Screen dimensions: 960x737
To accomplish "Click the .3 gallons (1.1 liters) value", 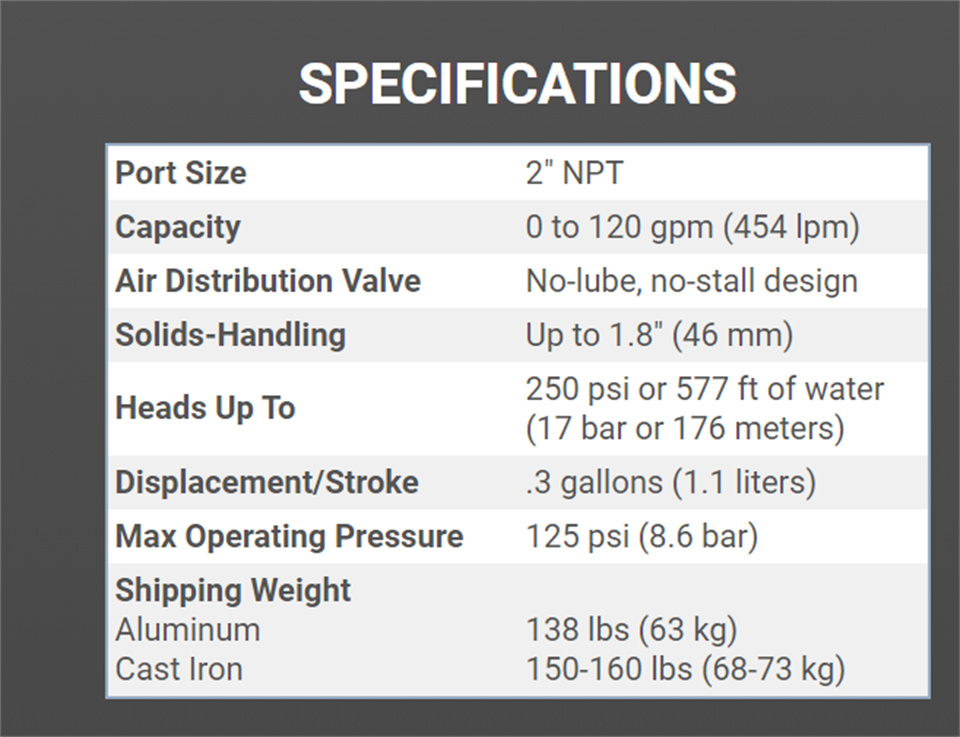I will coord(671,482).
